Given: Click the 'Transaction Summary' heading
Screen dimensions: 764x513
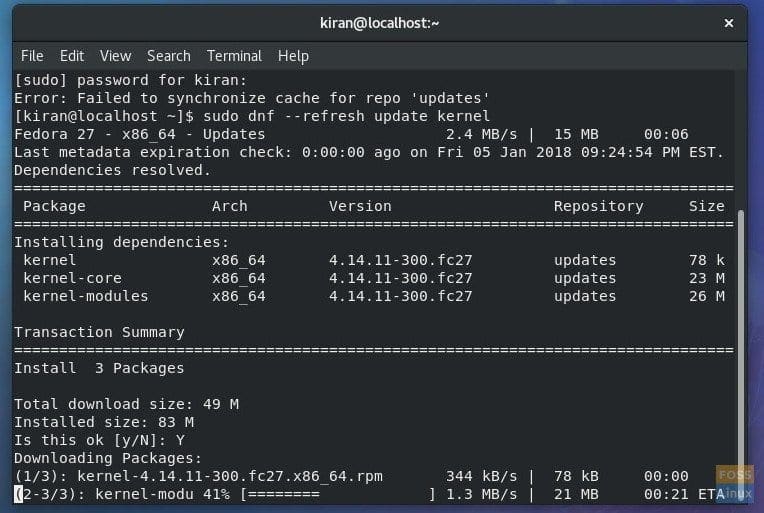Looking at the screenshot, I should point(99,332).
